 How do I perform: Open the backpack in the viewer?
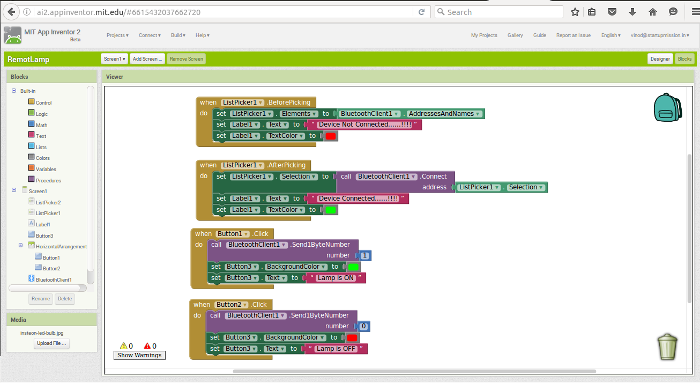point(667,108)
